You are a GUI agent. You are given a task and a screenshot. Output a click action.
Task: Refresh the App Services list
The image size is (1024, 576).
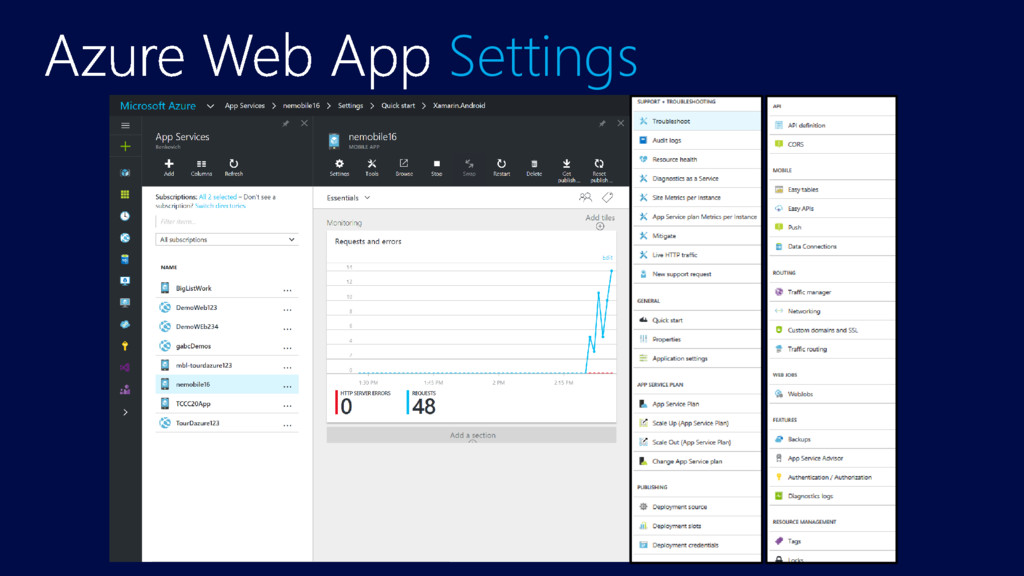[x=233, y=167]
